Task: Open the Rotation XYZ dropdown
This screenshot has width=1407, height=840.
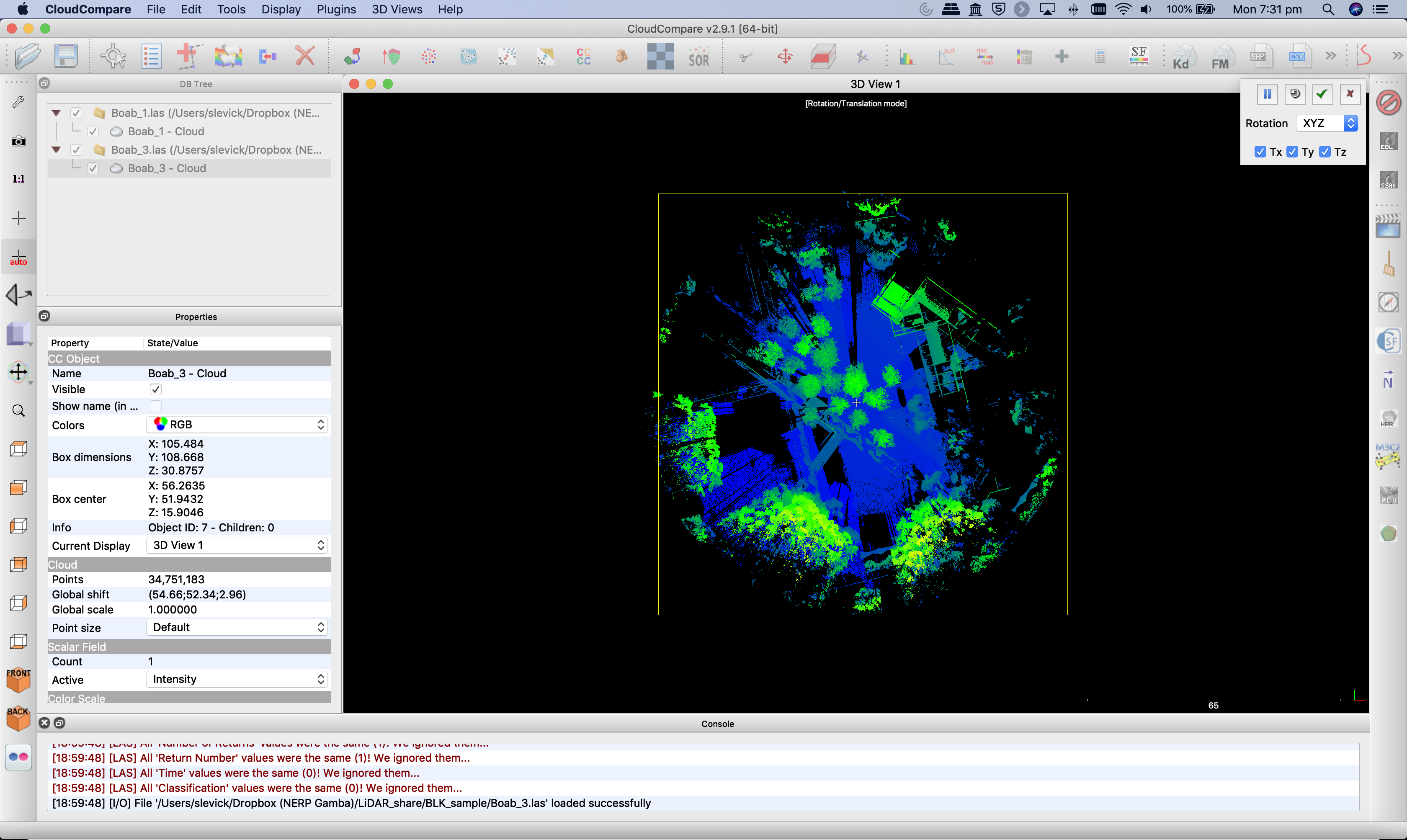Action: (1327, 124)
